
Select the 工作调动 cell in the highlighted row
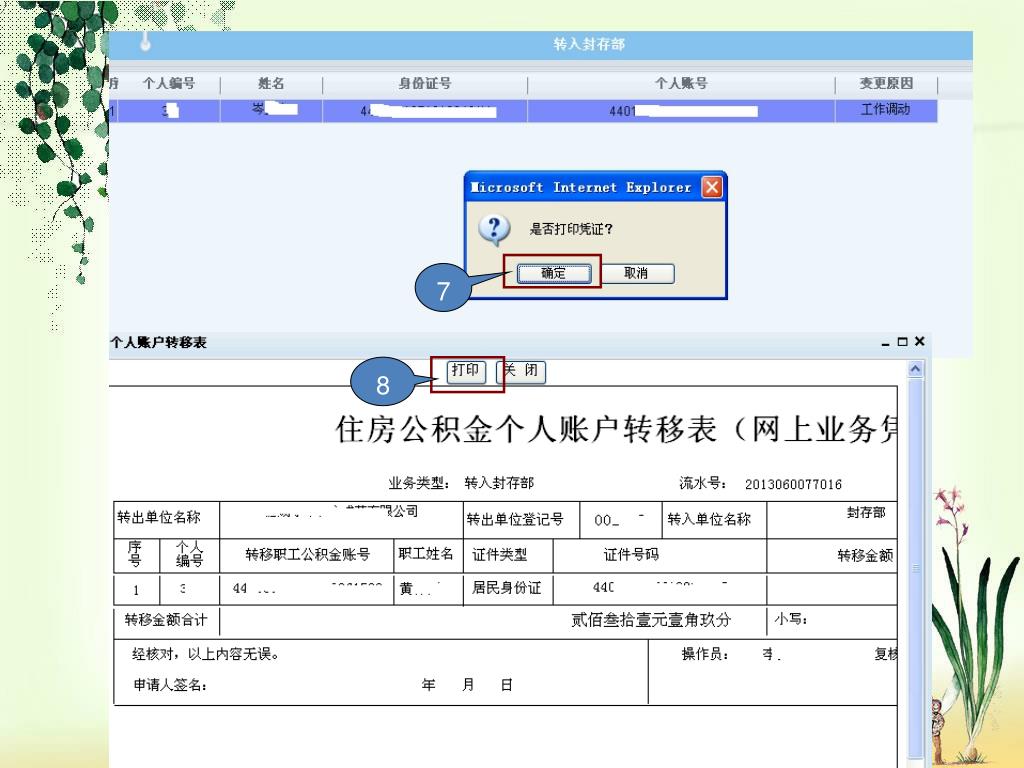click(886, 110)
